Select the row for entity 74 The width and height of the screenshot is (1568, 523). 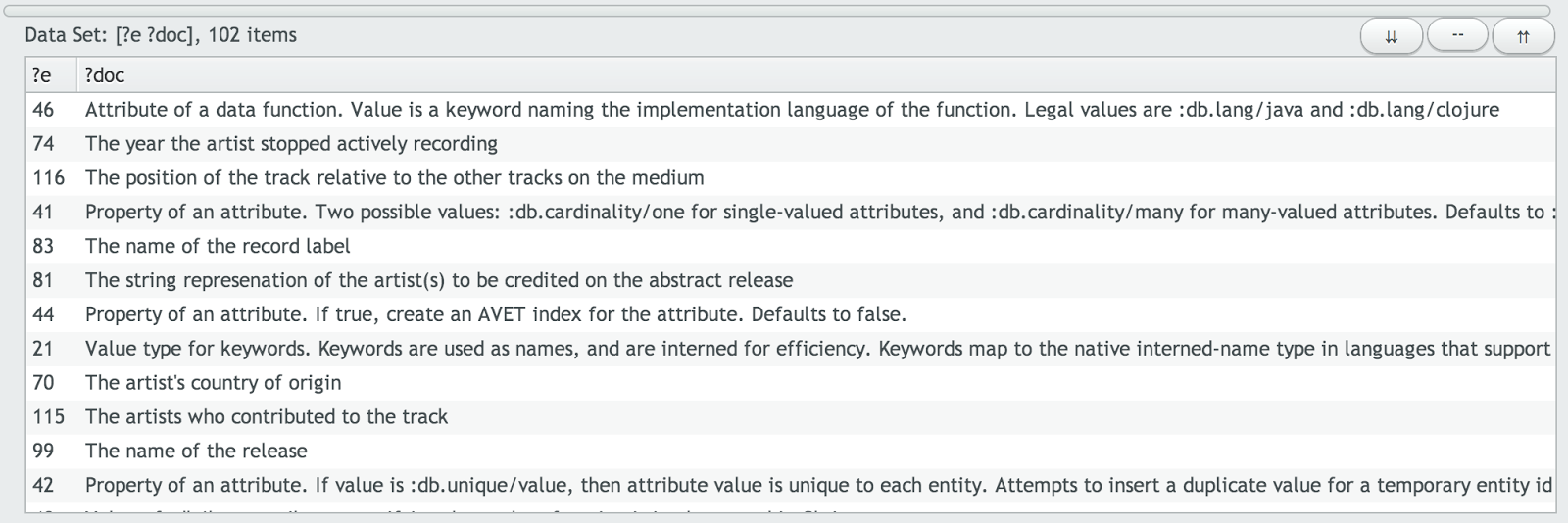(791, 144)
